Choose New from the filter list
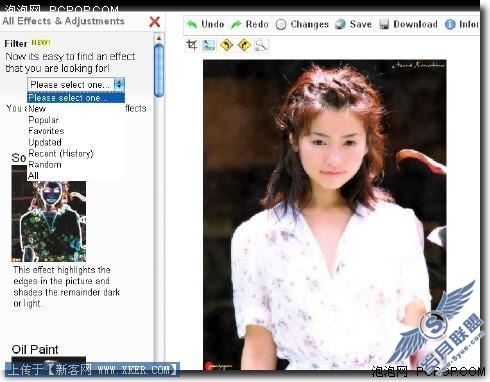 37,109
